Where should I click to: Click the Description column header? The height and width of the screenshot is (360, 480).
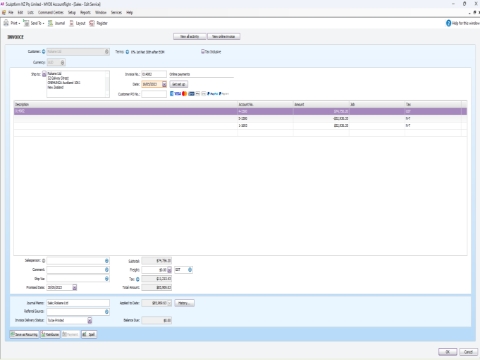(x=126, y=104)
